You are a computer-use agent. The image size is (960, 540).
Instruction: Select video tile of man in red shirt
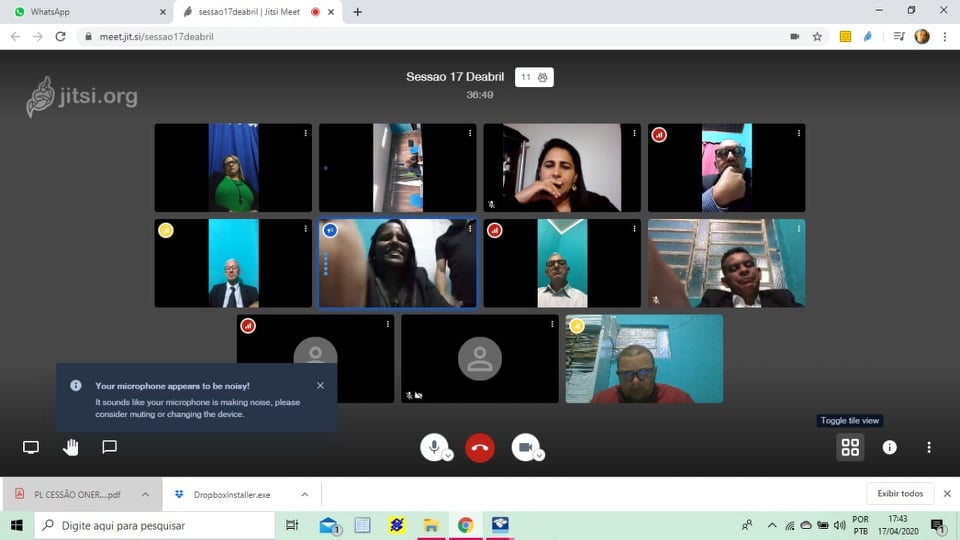point(644,359)
